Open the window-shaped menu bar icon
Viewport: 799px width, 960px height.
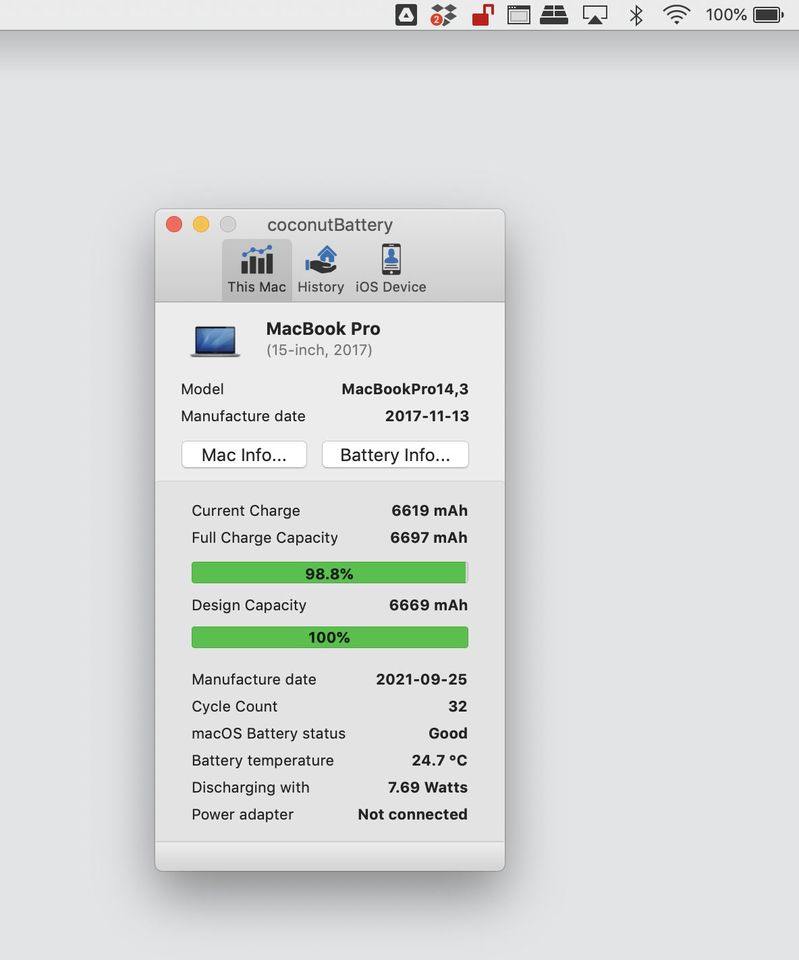pos(518,15)
